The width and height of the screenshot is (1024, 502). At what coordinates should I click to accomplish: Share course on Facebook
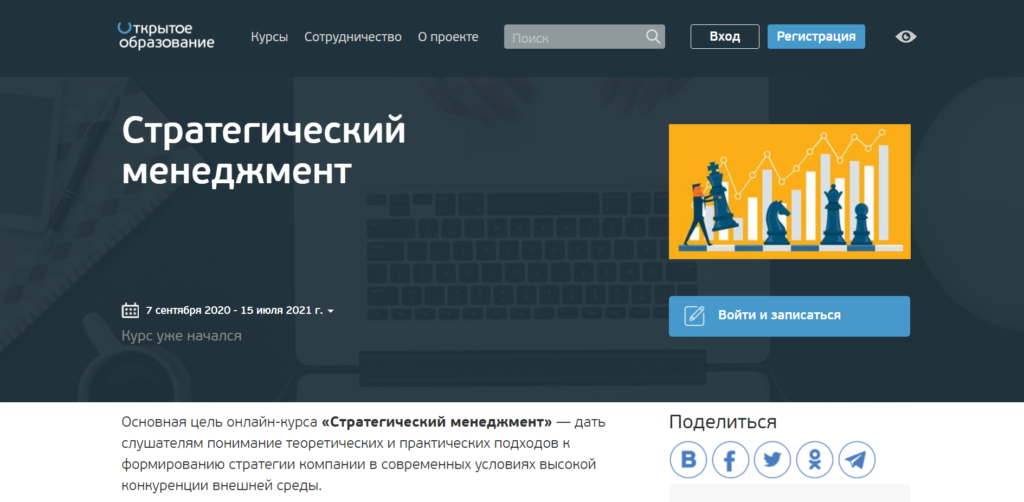[x=730, y=460]
